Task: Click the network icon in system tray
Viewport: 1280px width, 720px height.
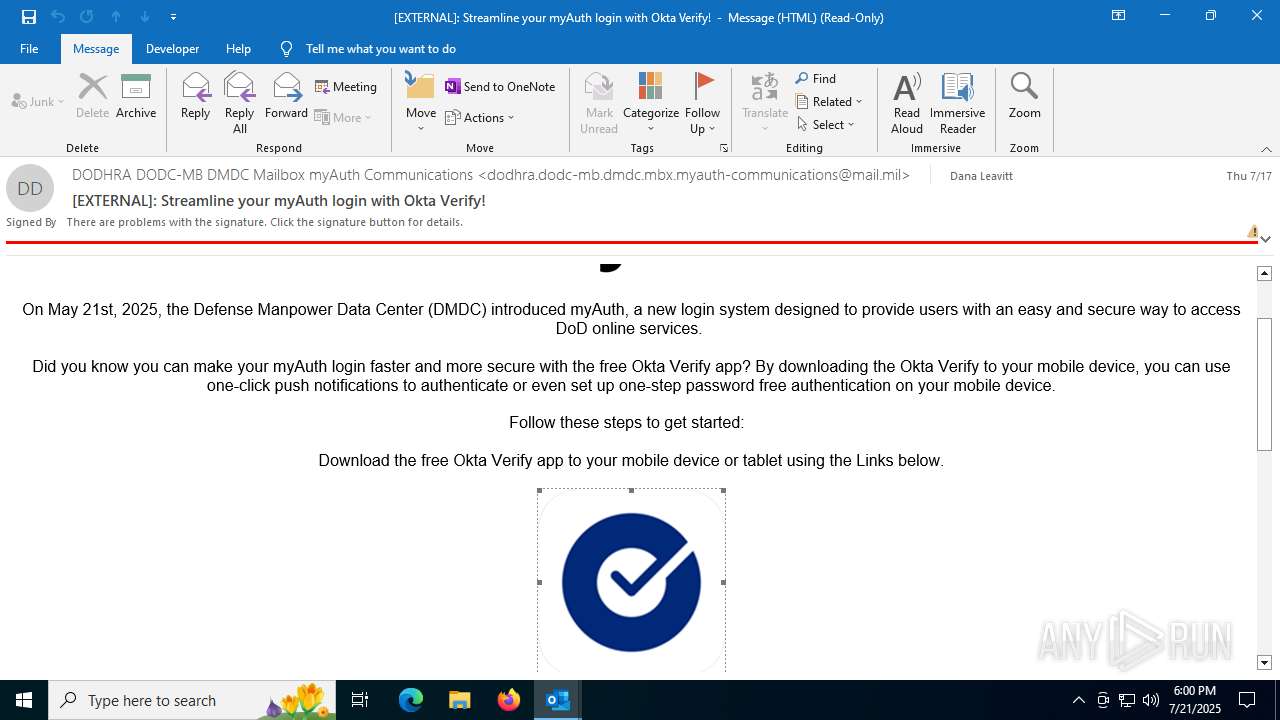Action: [x=1127, y=700]
